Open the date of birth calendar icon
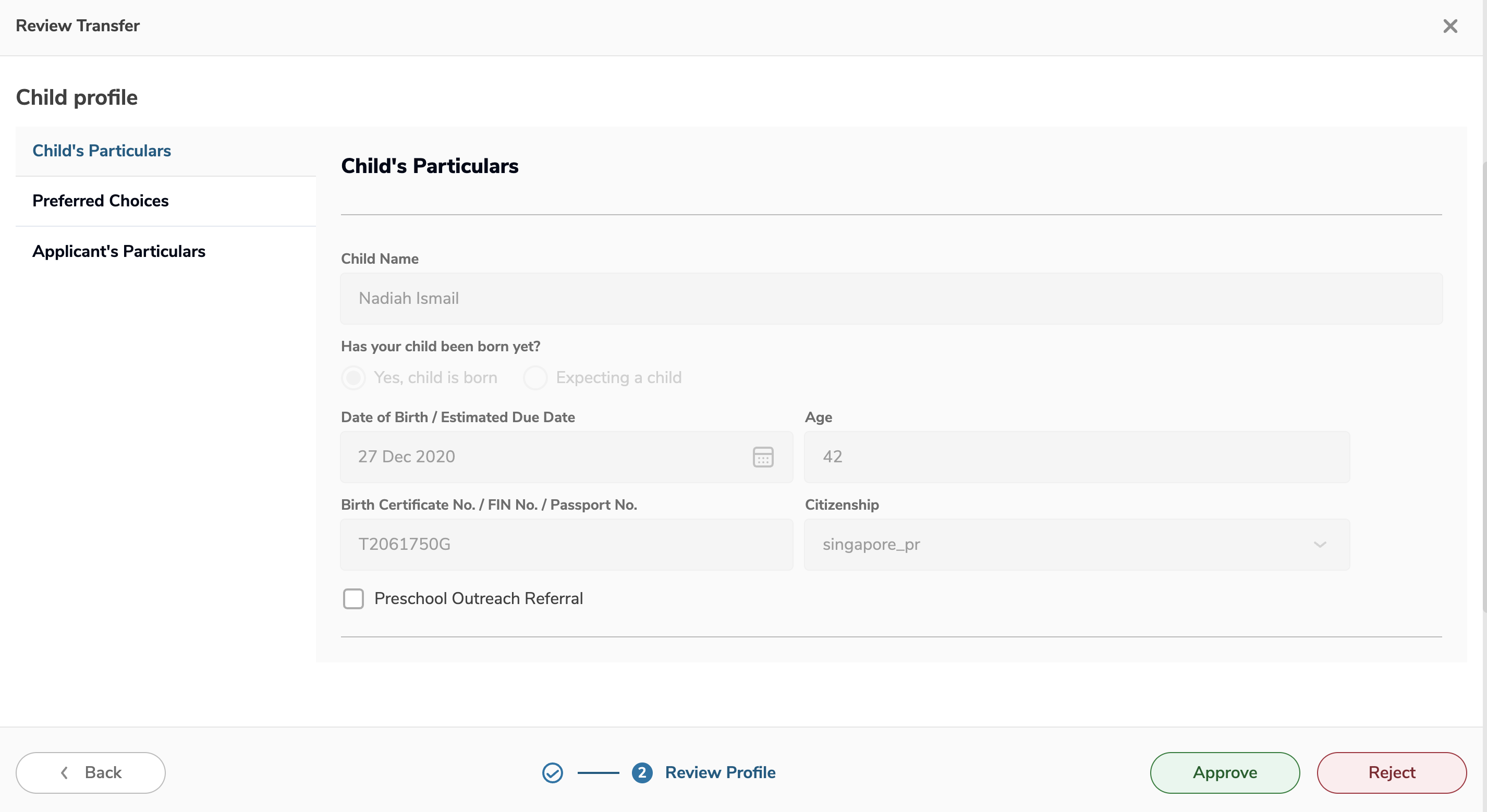Screen dimensions: 1487x812 pos(763,457)
